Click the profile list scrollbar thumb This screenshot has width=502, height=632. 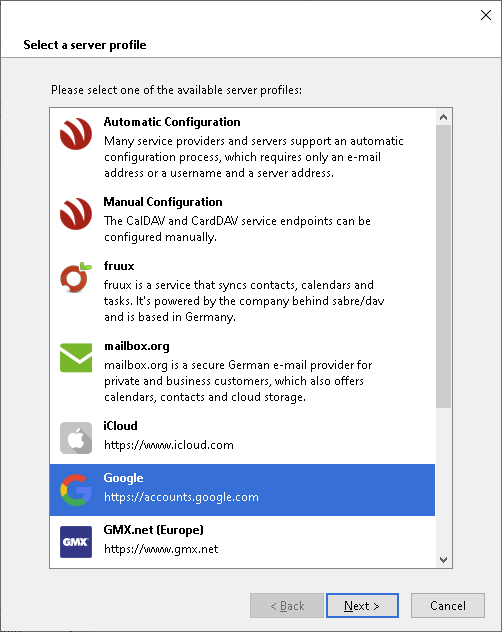pos(444,266)
